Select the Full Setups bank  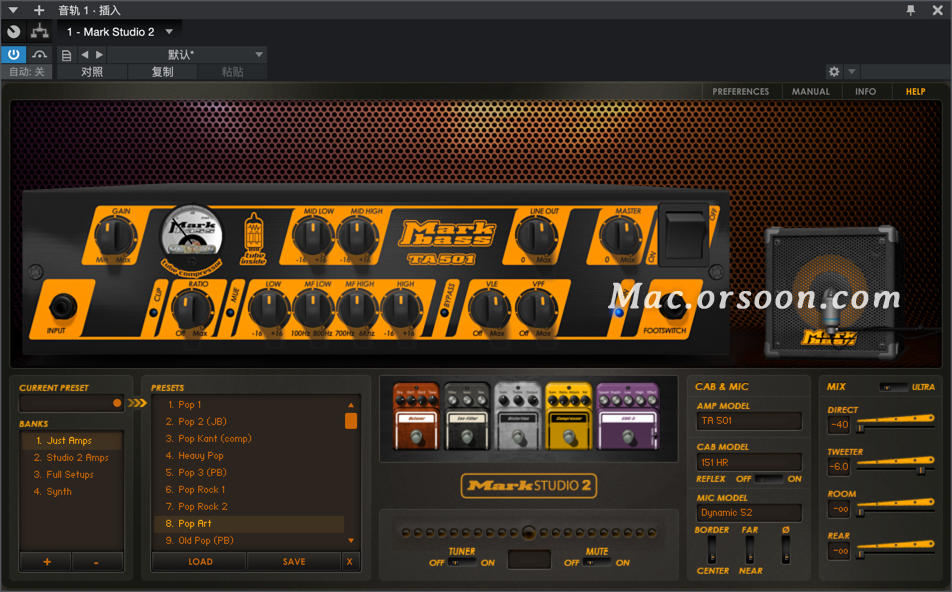tap(72, 474)
